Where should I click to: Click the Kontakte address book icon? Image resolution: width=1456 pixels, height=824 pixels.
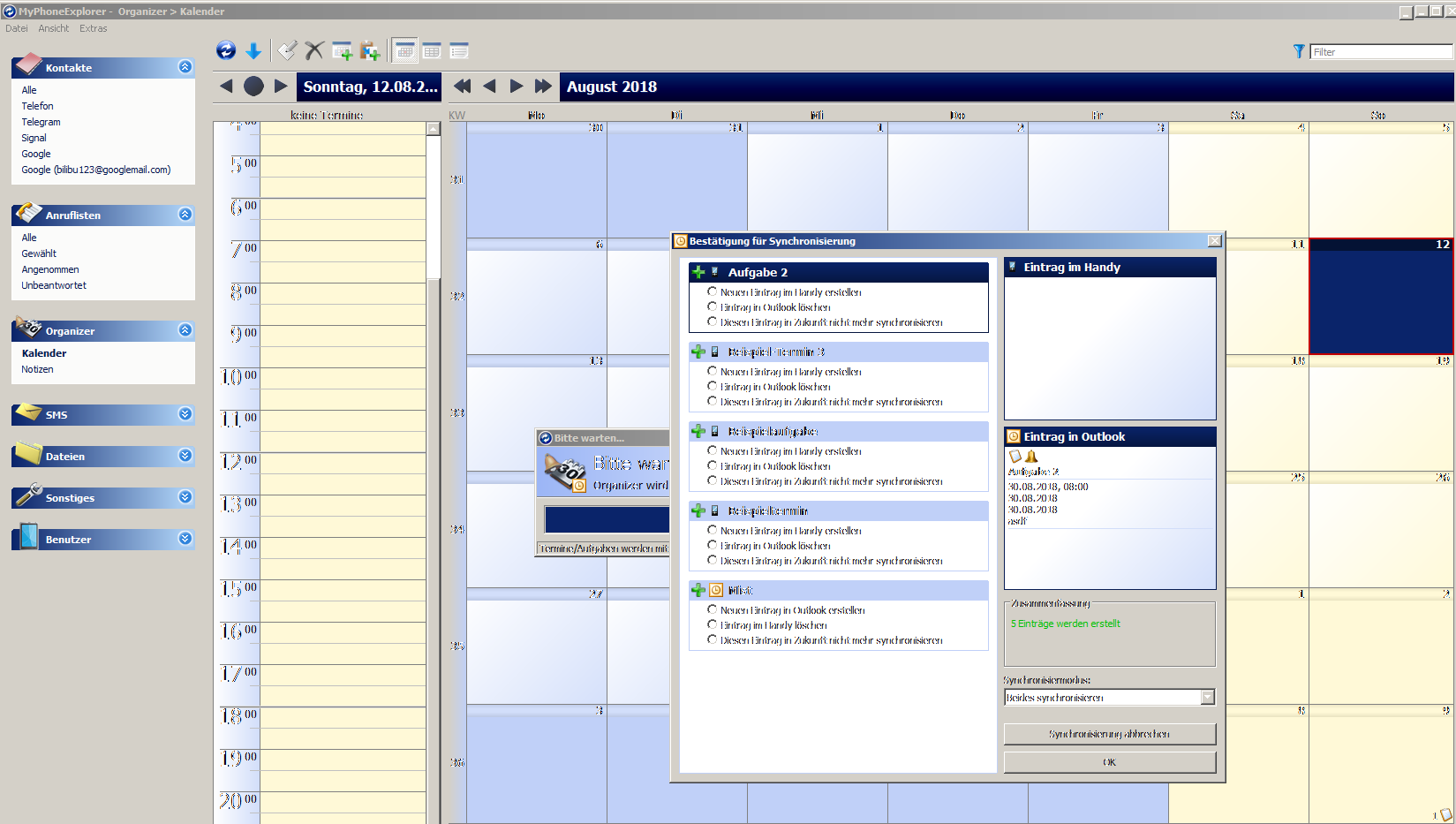pos(28,64)
